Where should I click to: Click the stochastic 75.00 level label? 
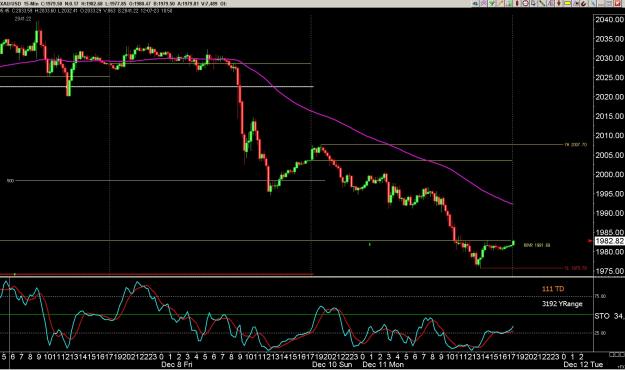point(600,296)
